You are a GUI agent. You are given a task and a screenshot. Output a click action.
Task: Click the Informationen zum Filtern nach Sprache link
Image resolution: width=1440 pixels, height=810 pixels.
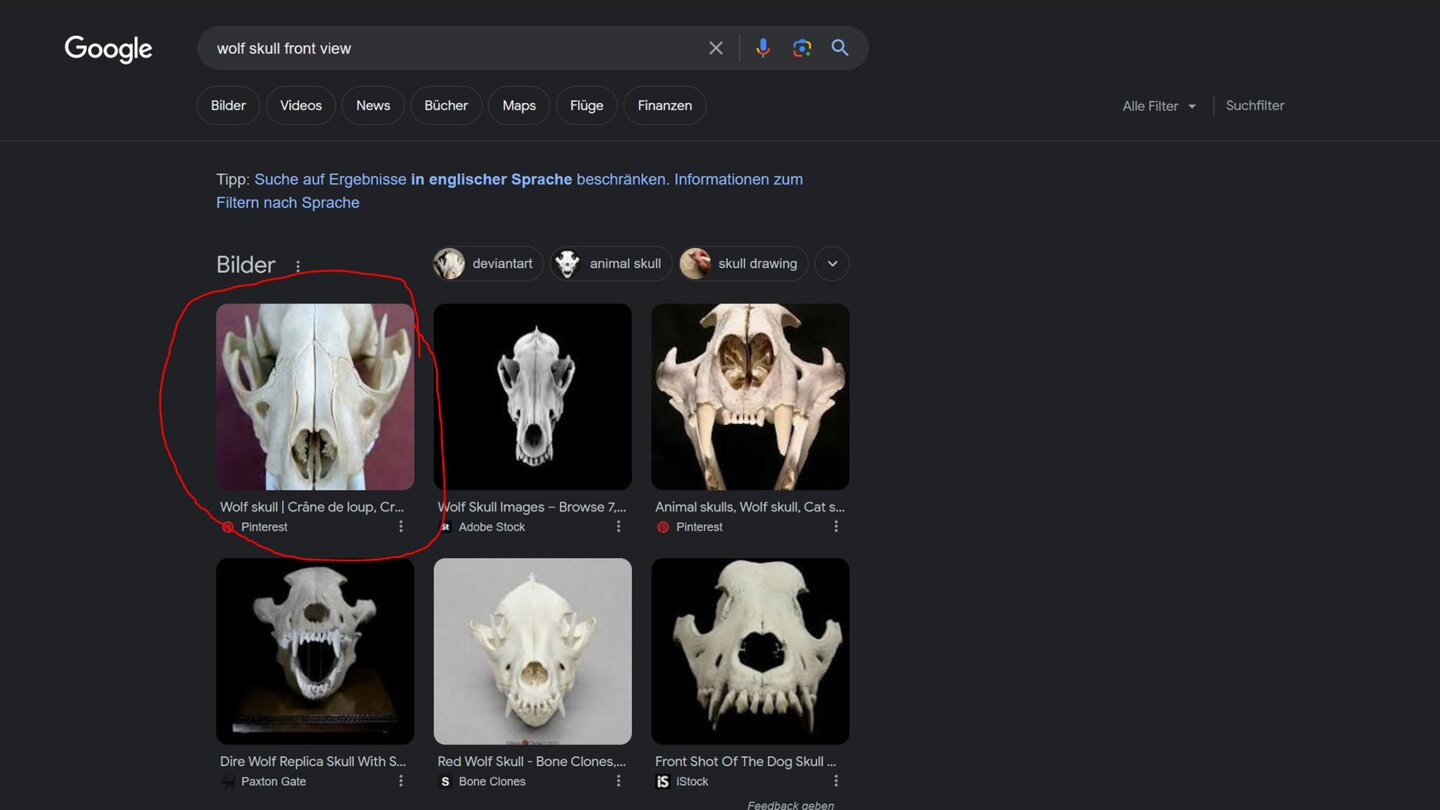click(x=738, y=180)
